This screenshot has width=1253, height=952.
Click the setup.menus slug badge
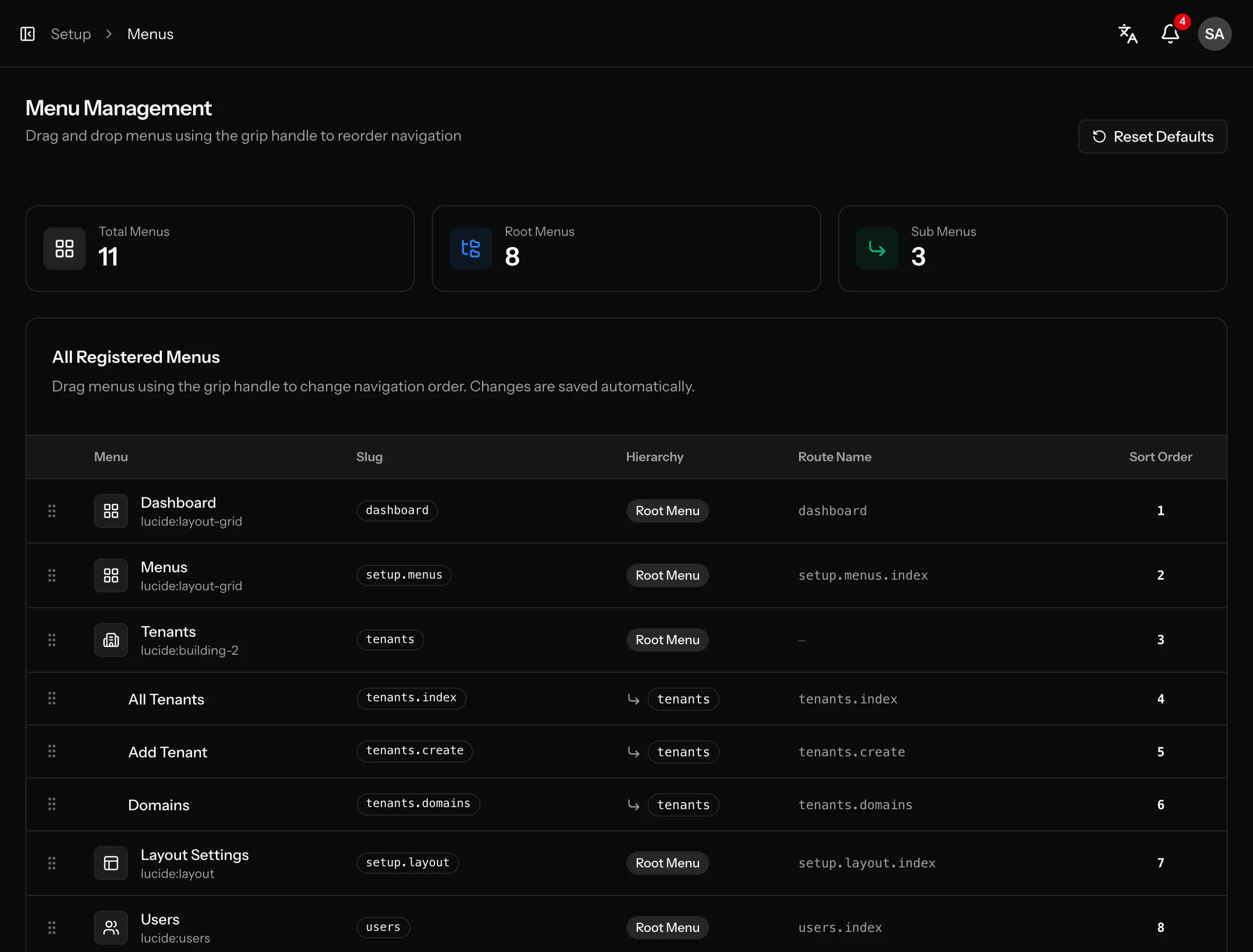[404, 574]
